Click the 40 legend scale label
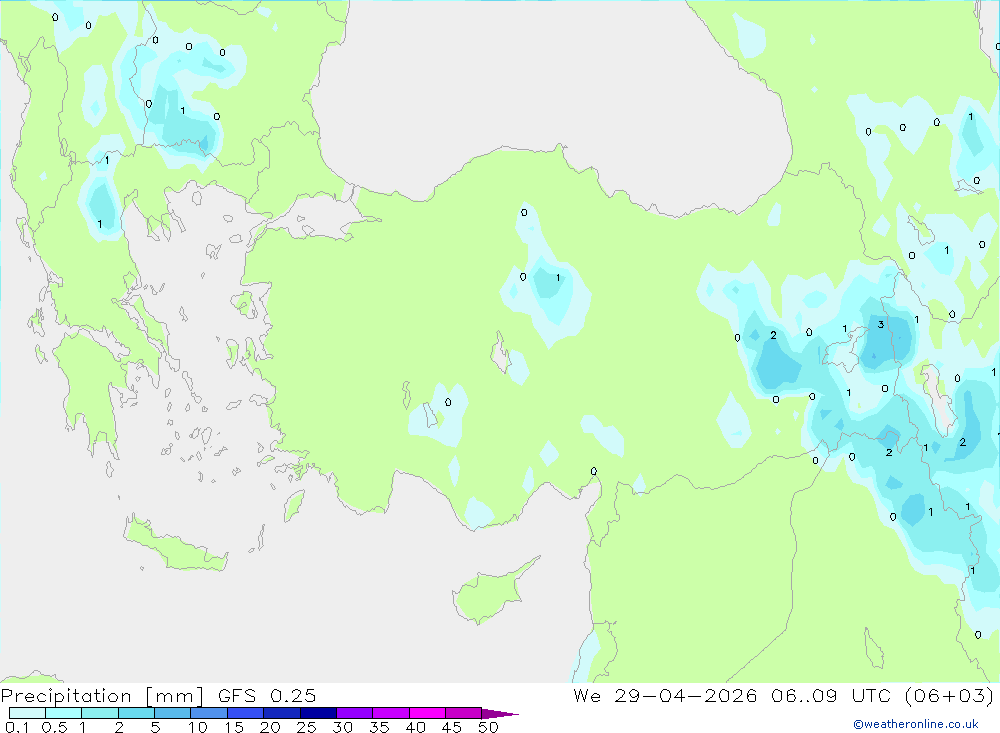The width and height of the screenshot is (1000, 733). pyautogui.click(x=415, y=727)
